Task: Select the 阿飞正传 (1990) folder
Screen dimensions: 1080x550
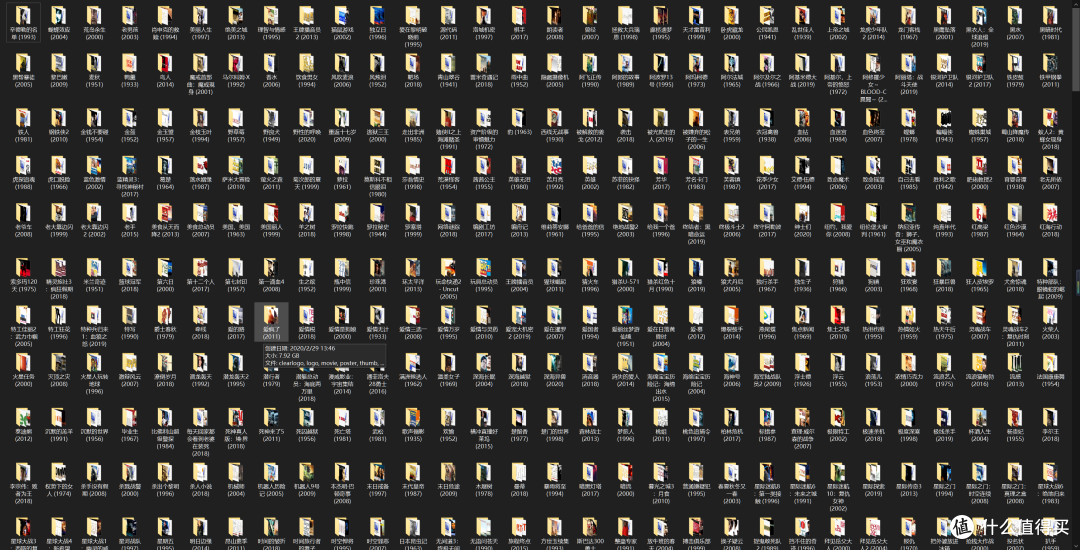Action: tap(590, 72)
